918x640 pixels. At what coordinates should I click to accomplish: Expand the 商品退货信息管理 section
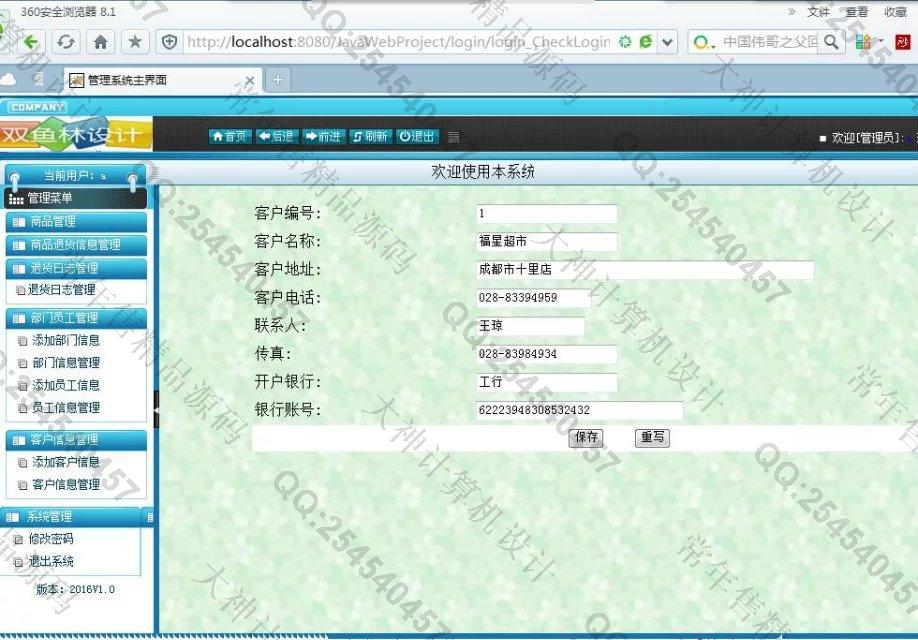click(75, 245)
